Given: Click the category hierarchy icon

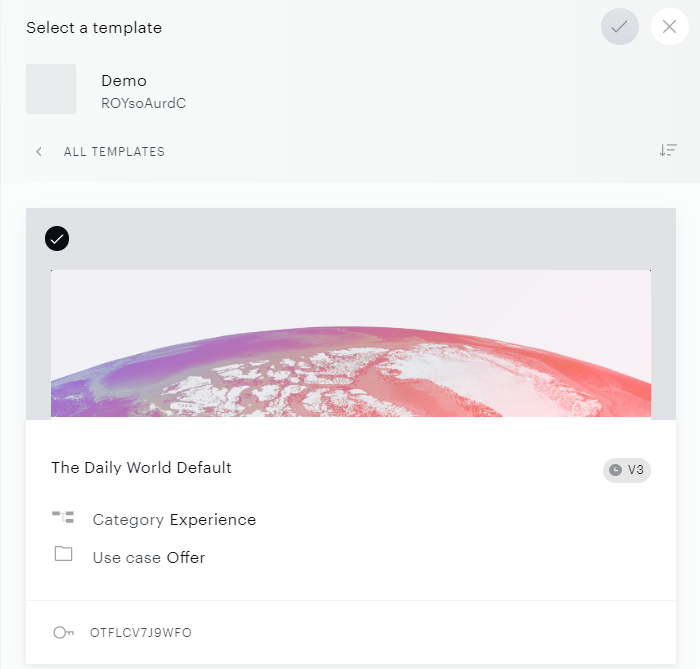Looking at the screenshot, I should [63, 517].
